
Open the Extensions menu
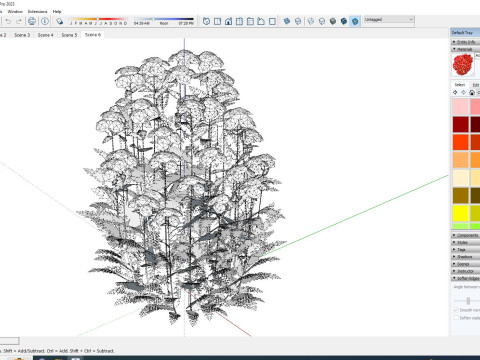point(37,11)
